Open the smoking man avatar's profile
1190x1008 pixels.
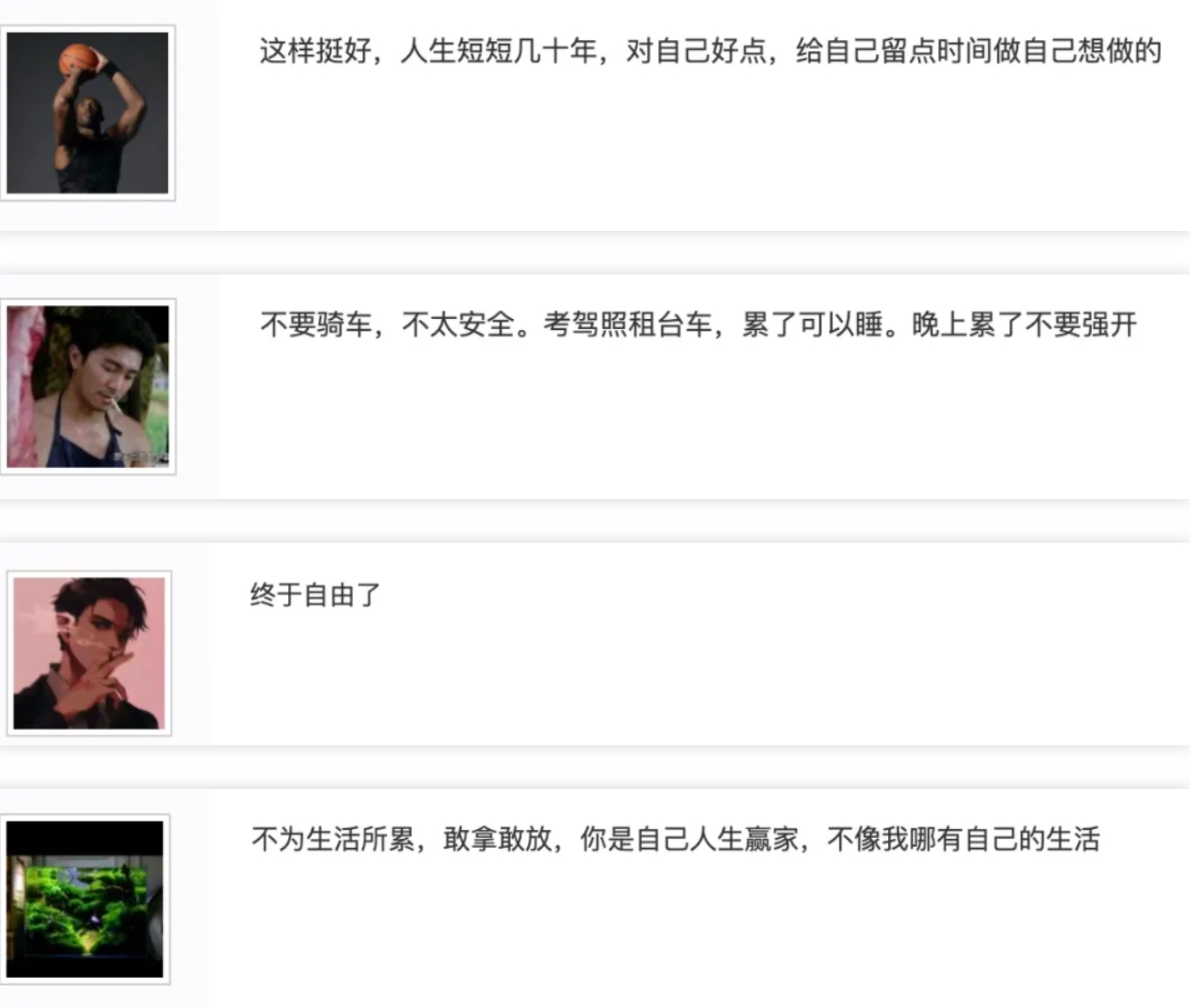pos(87,386)
